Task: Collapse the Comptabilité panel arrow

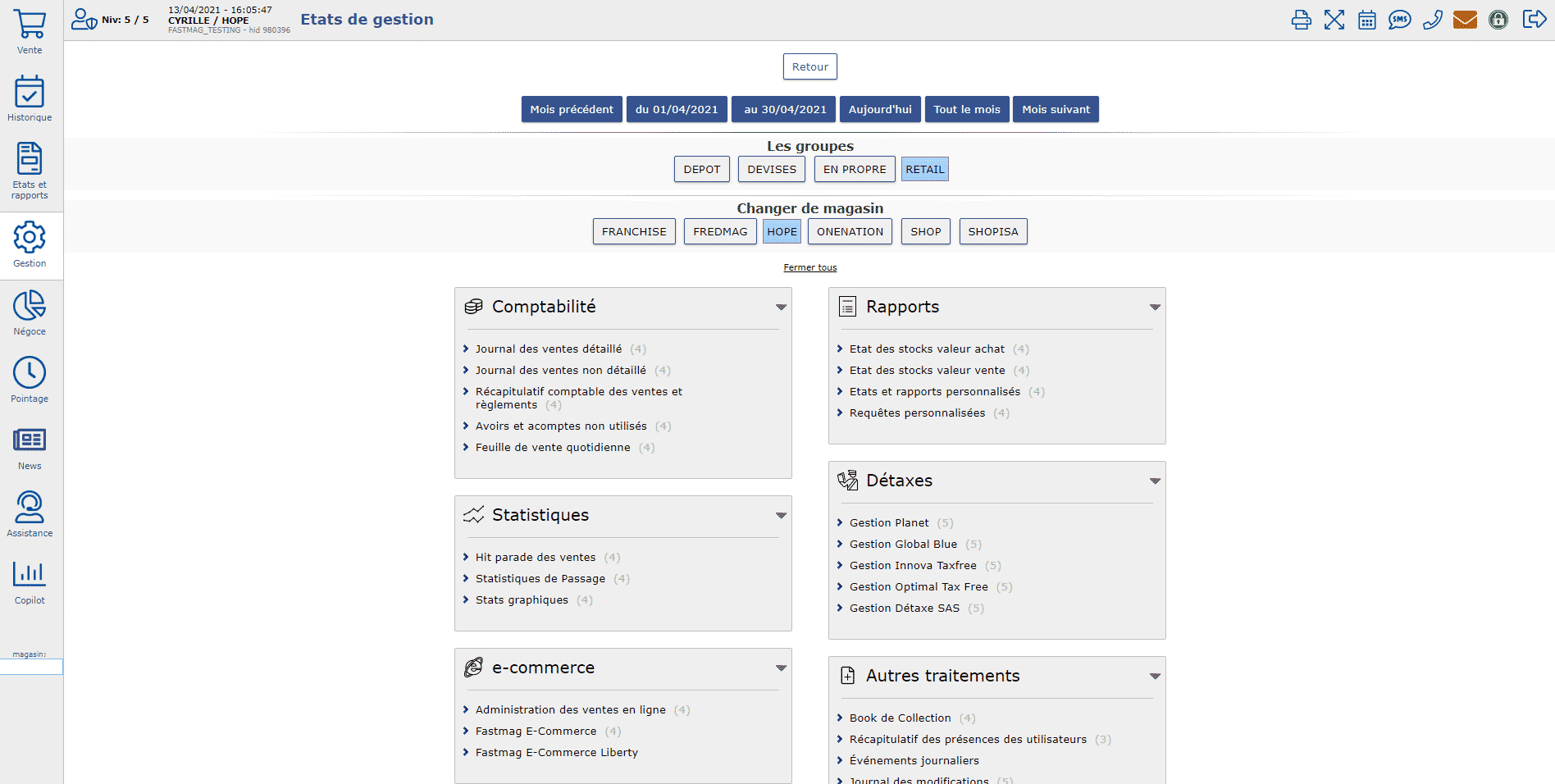Action: point(781,308)
